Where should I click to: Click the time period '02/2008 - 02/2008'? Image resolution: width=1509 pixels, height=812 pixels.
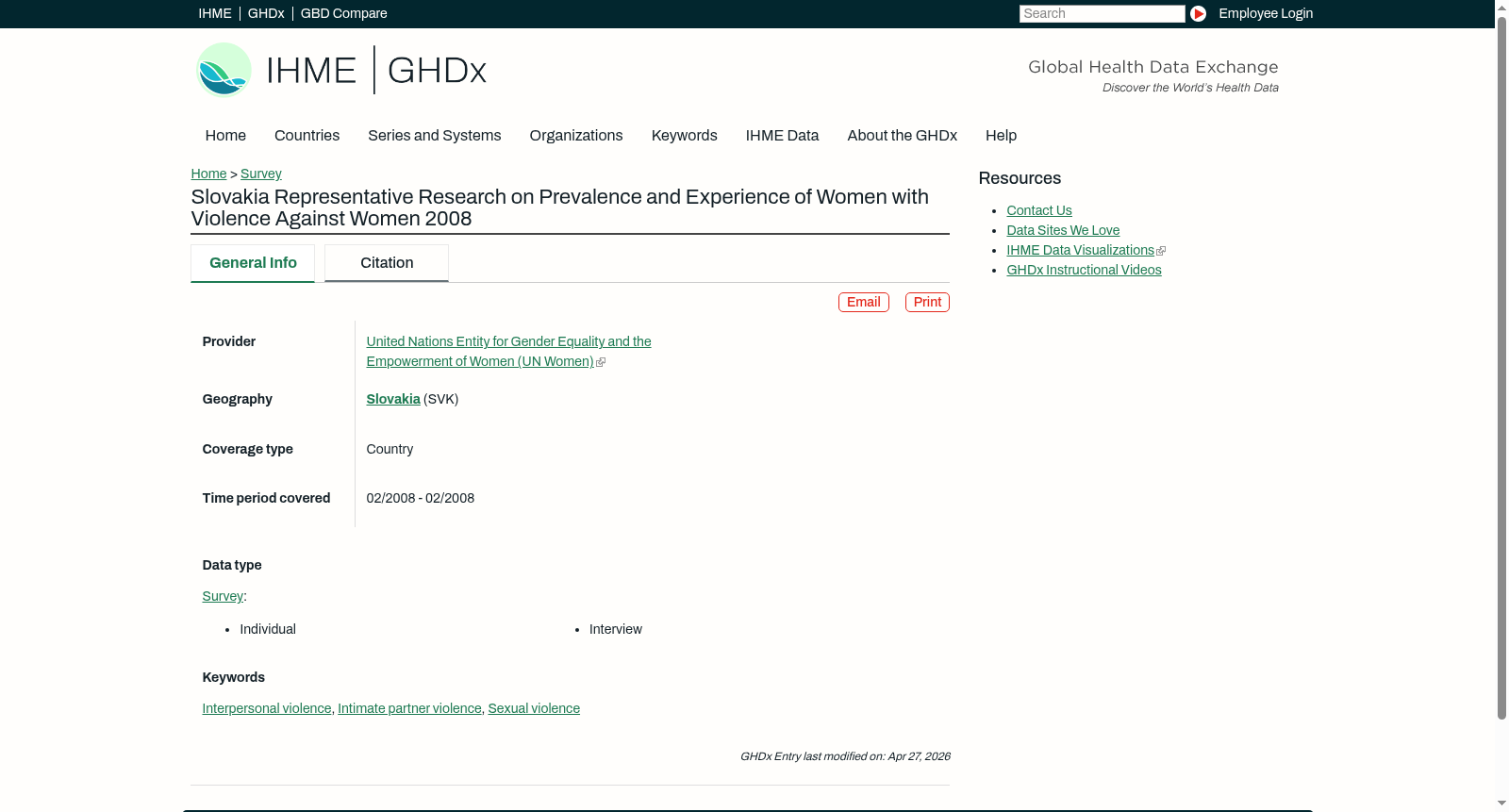click(420, 498)
